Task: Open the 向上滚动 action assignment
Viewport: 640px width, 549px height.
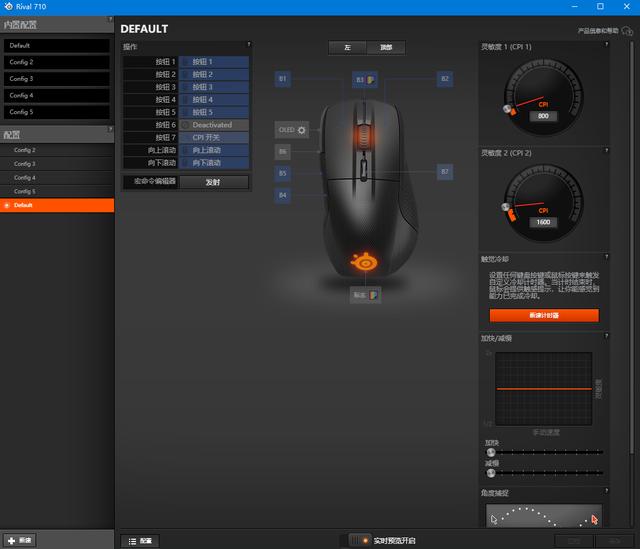Action: [x=214, y=150]
